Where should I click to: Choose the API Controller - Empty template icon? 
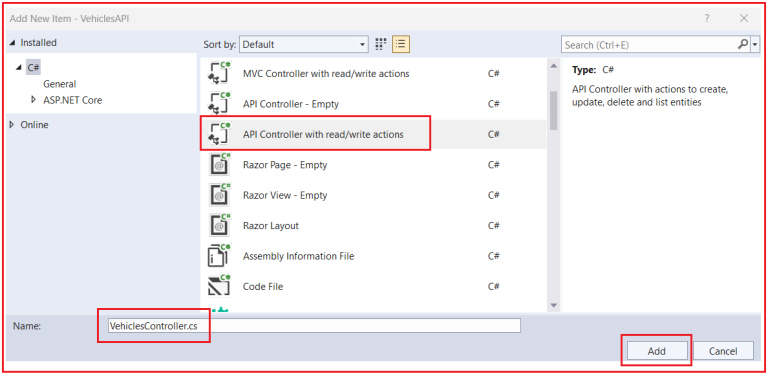click(219, 104)
